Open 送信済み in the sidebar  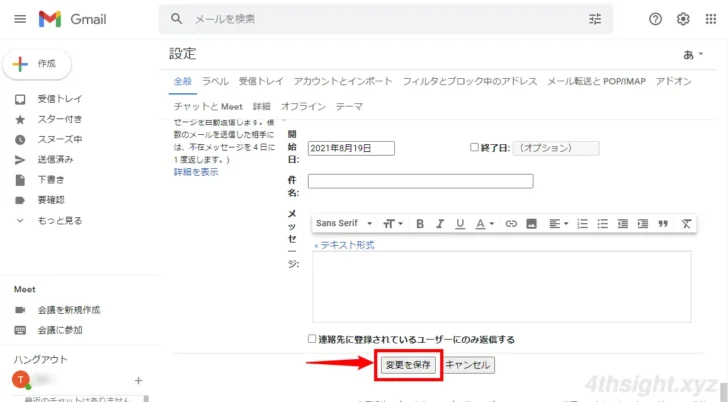55,160
